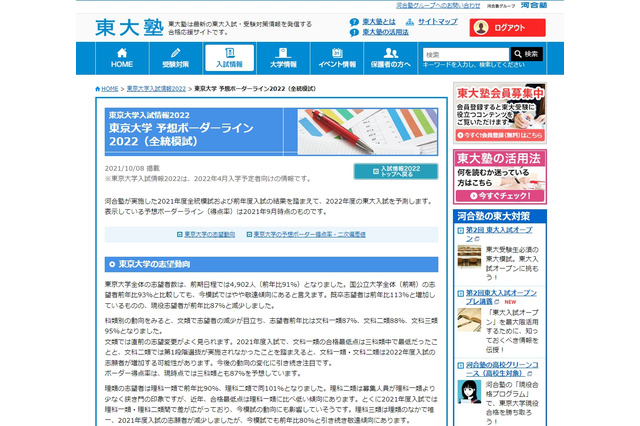
Task: Click arrow icon beside 河合塾の高校グリーンコース
Action: [461, 366]
